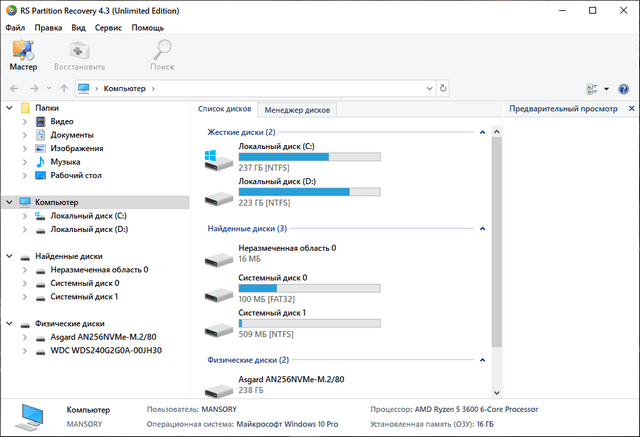Click the Поиск magnifier tool
Image resolution: width=640 pixels, height=437 pixels.
(x=162, y=54)
